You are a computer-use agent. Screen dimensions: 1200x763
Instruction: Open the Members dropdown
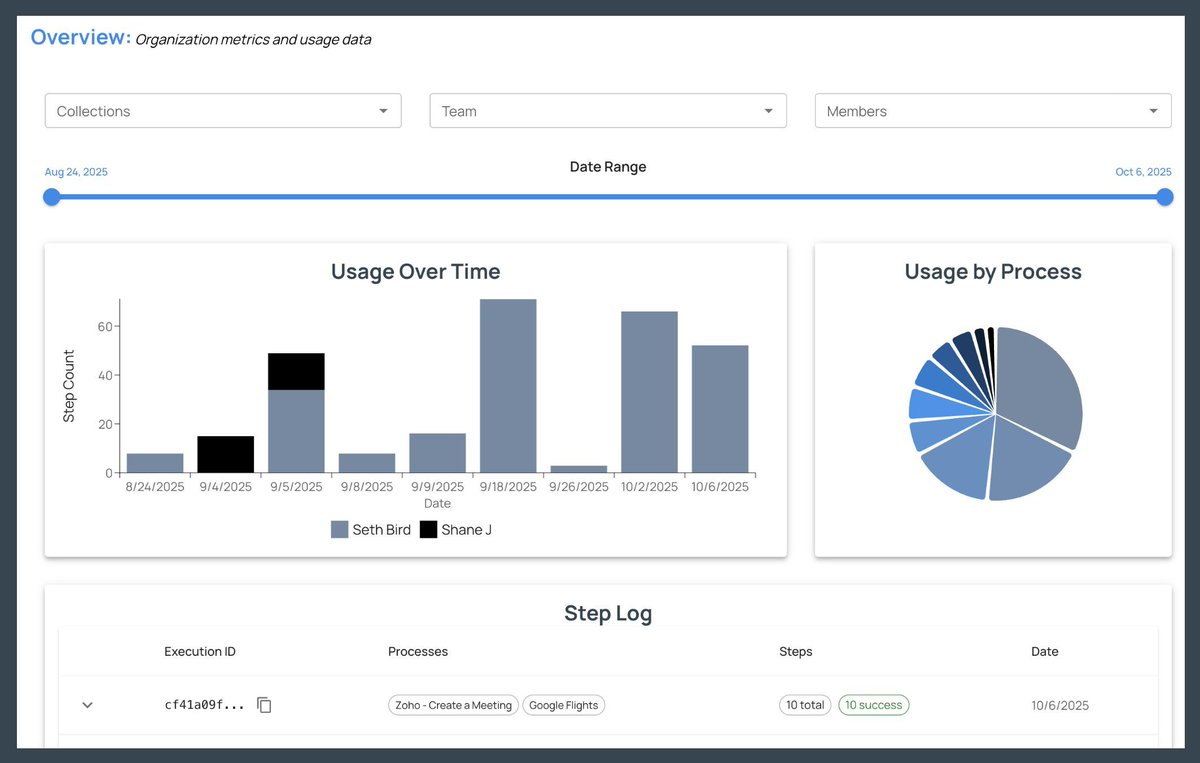[x=993, y=111]
